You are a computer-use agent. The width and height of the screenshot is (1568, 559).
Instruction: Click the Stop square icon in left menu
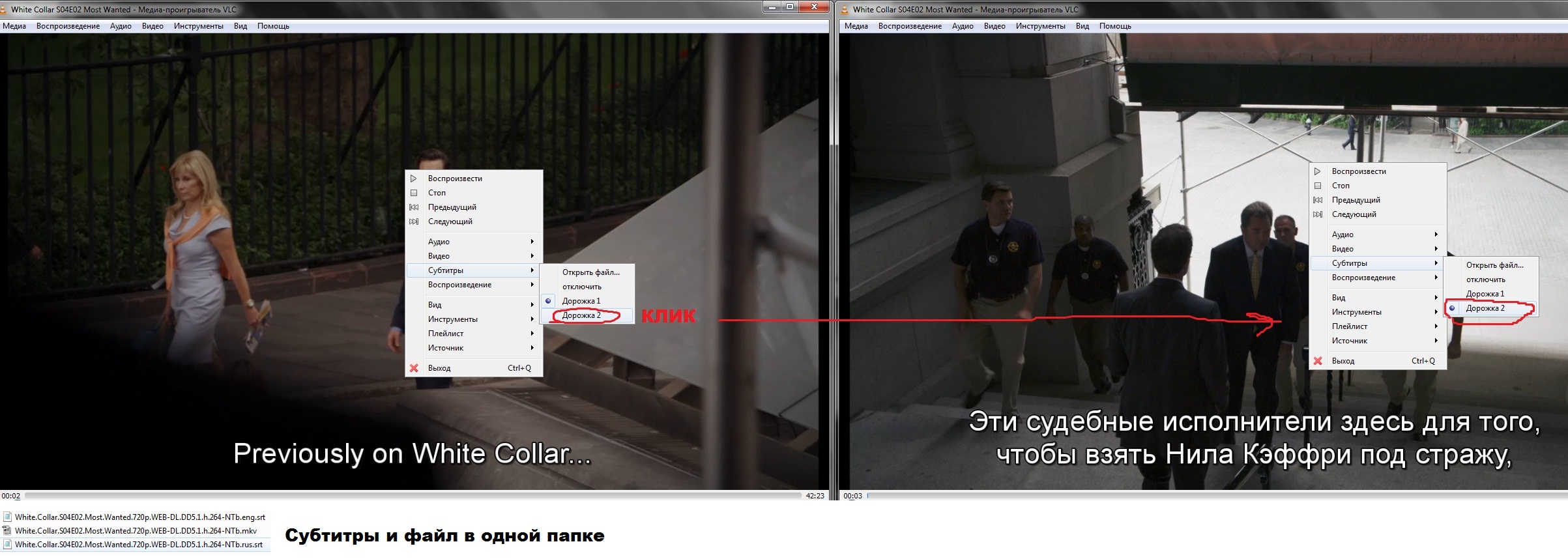pyautogui.click(x=413, y=193)
